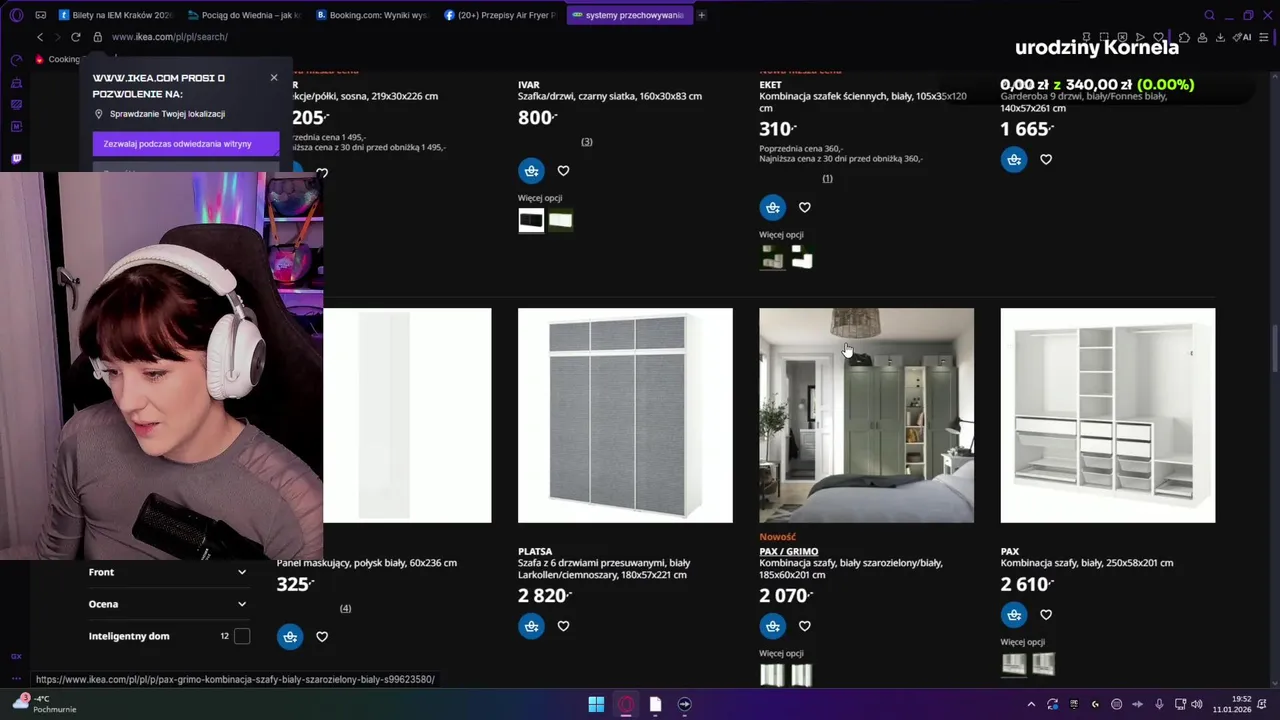Favorite the IVAR cabinet with the heart
This screenshot has height=720, width=1280.
coord(563,171)
